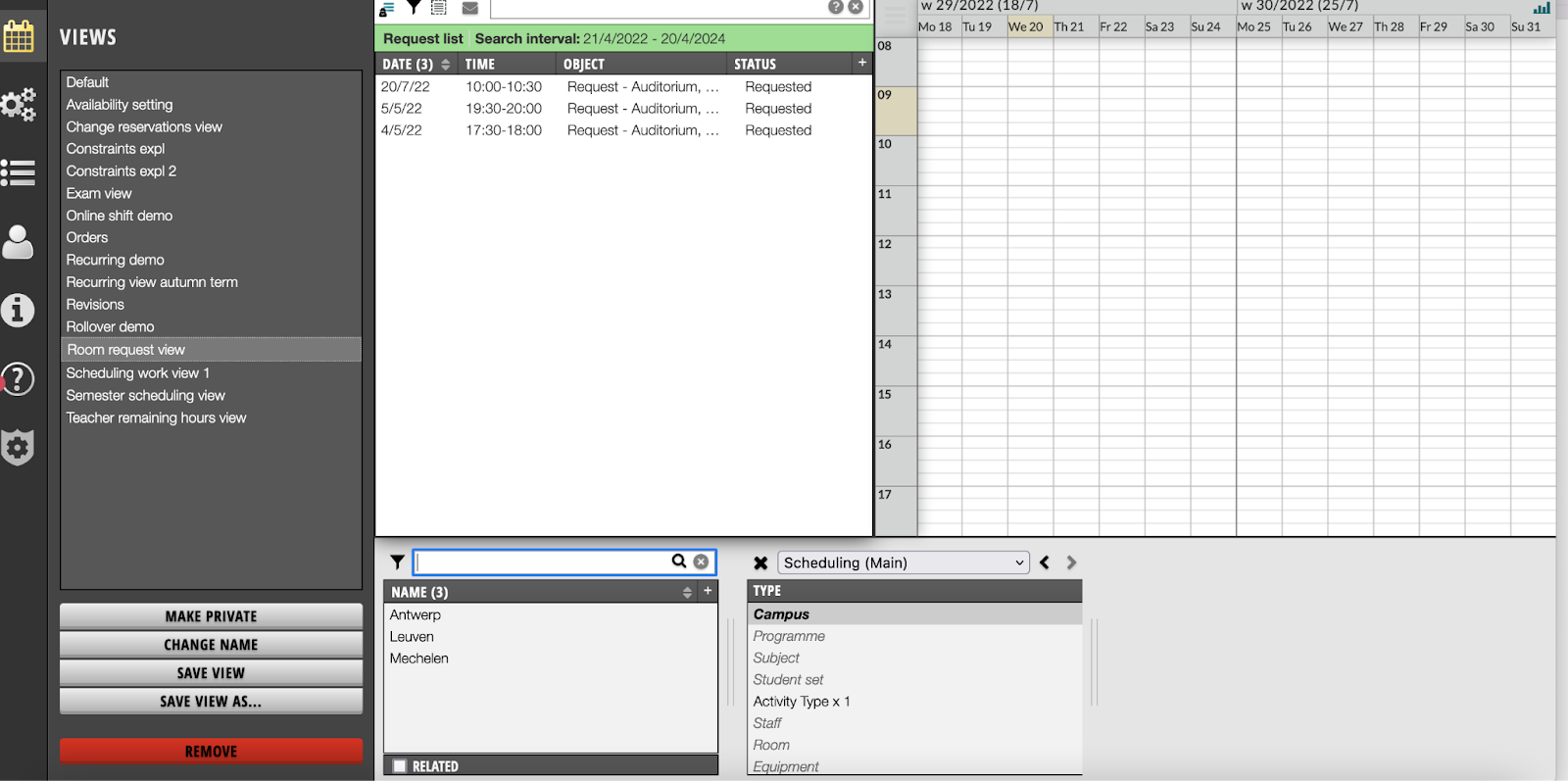Click the X beside the Scheduling (Main) dropdown

[760, 563]
